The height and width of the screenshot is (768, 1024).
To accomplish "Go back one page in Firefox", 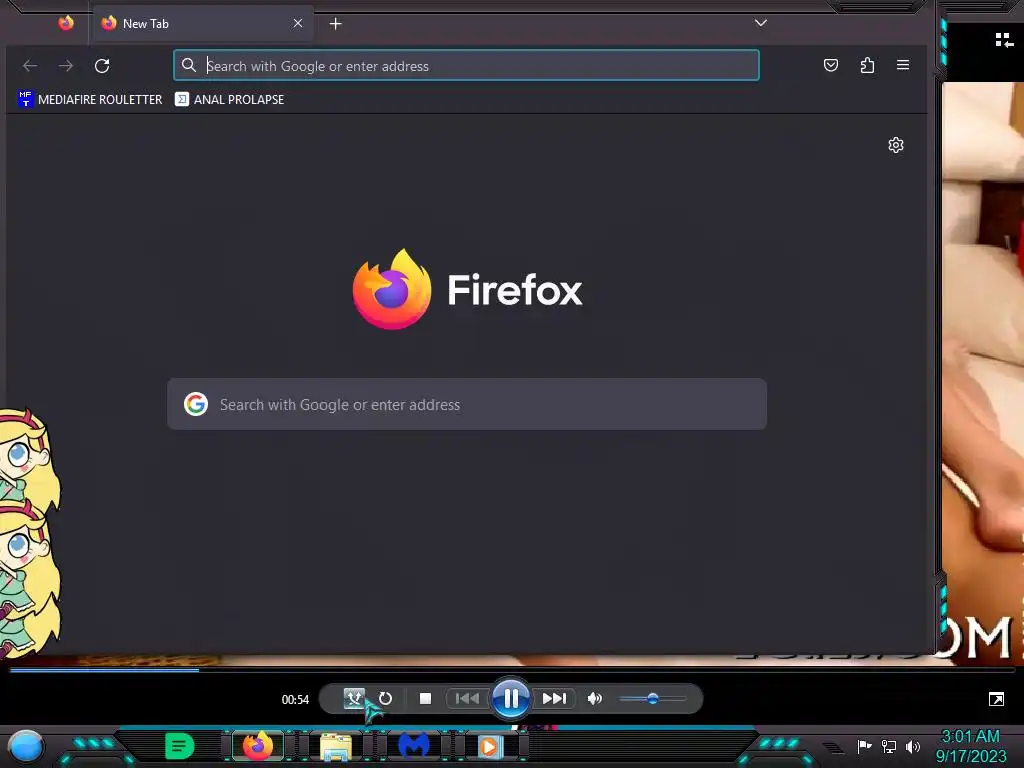I will coord(30,66).
